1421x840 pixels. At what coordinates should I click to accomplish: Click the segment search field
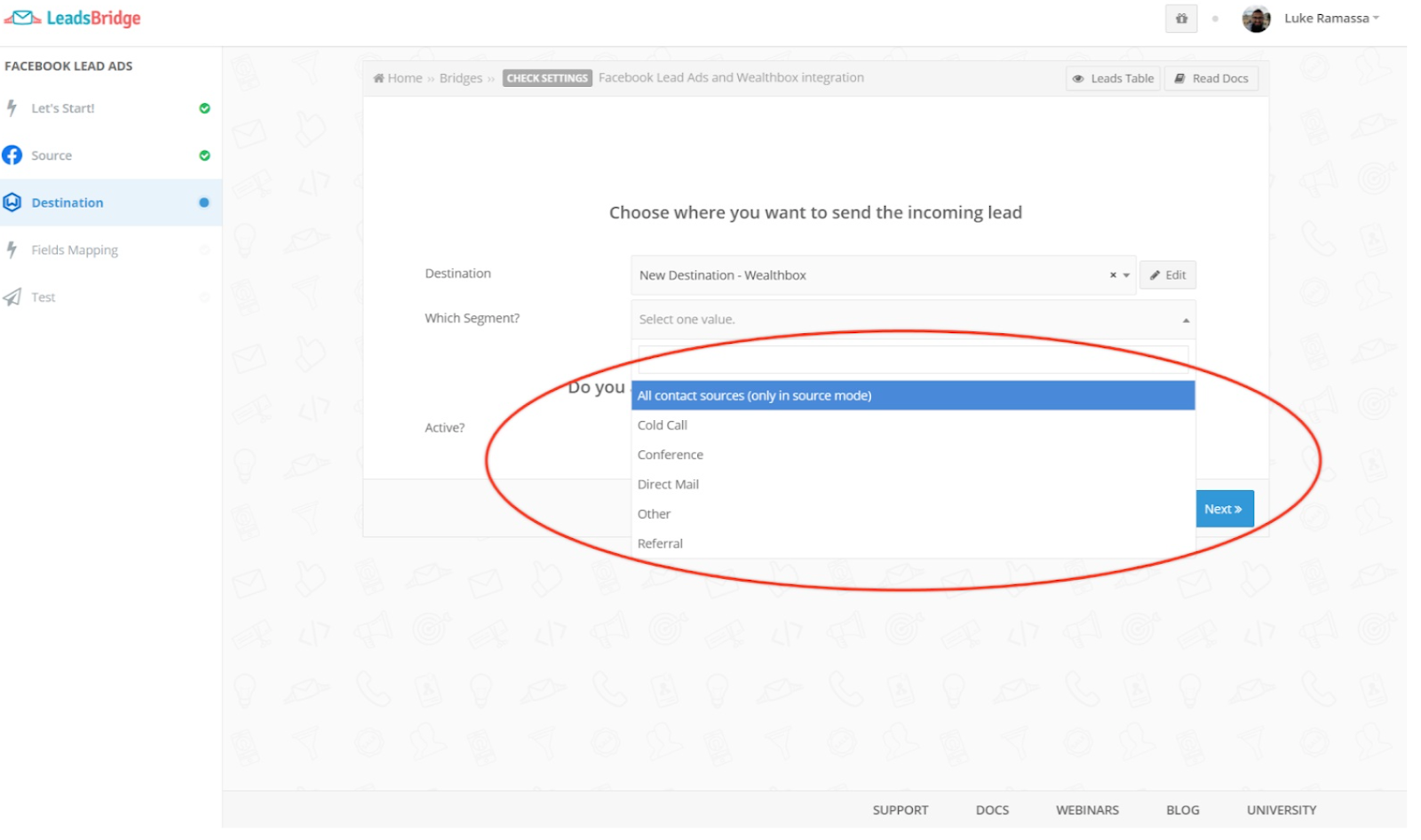pyautogui.click(x=913, y=360)
